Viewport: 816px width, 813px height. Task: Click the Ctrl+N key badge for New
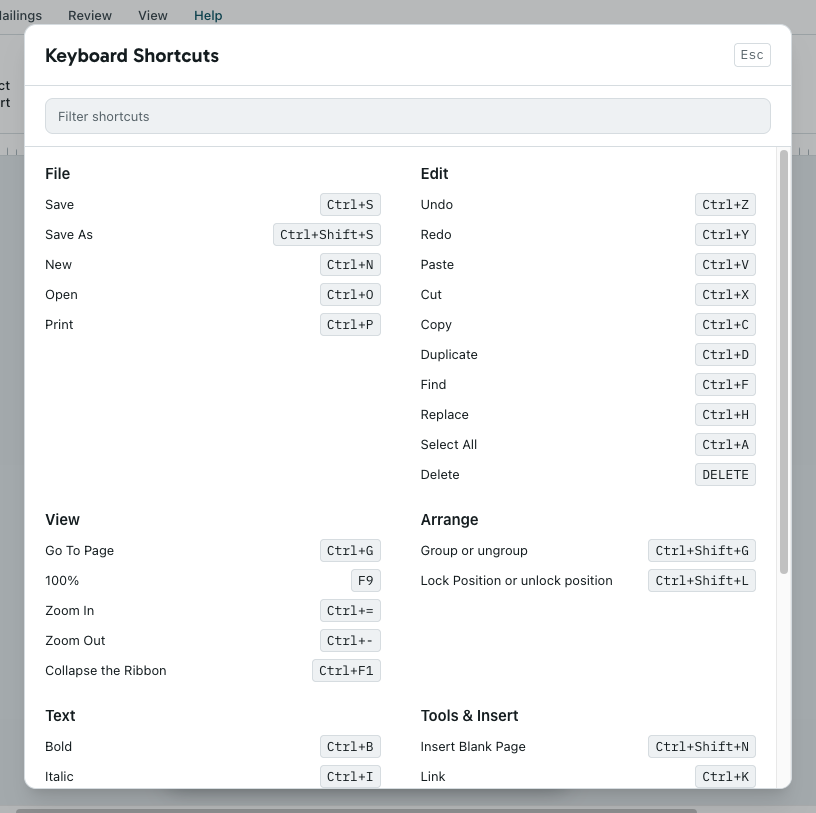tap(350, 264)
